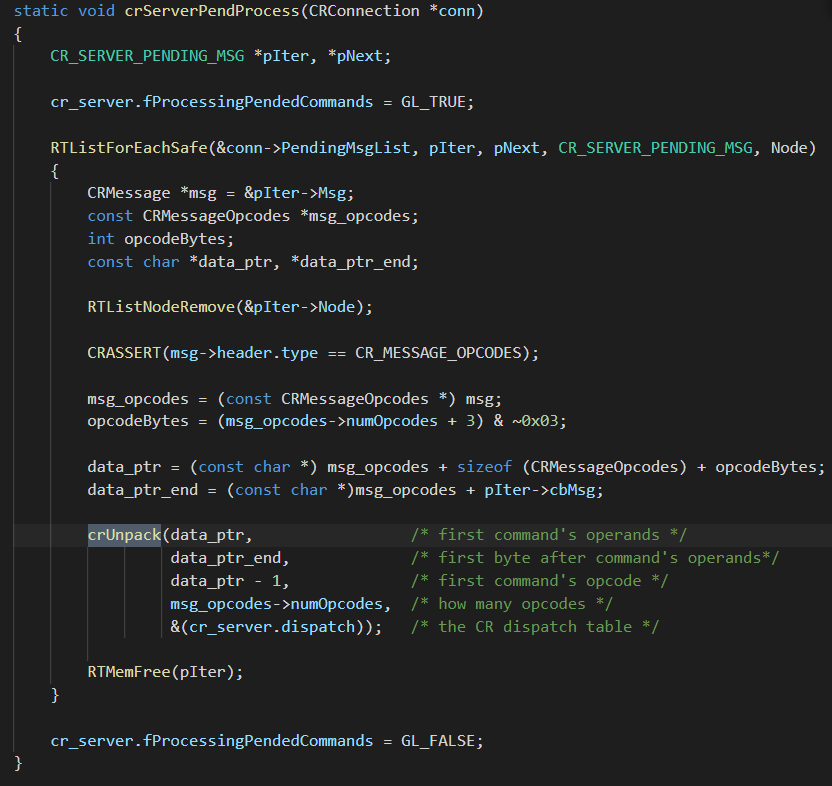This screenshot has width=832, height=786.
Task: Click GL_TRUE in the assignment
Action: click(x=433, y=102)
